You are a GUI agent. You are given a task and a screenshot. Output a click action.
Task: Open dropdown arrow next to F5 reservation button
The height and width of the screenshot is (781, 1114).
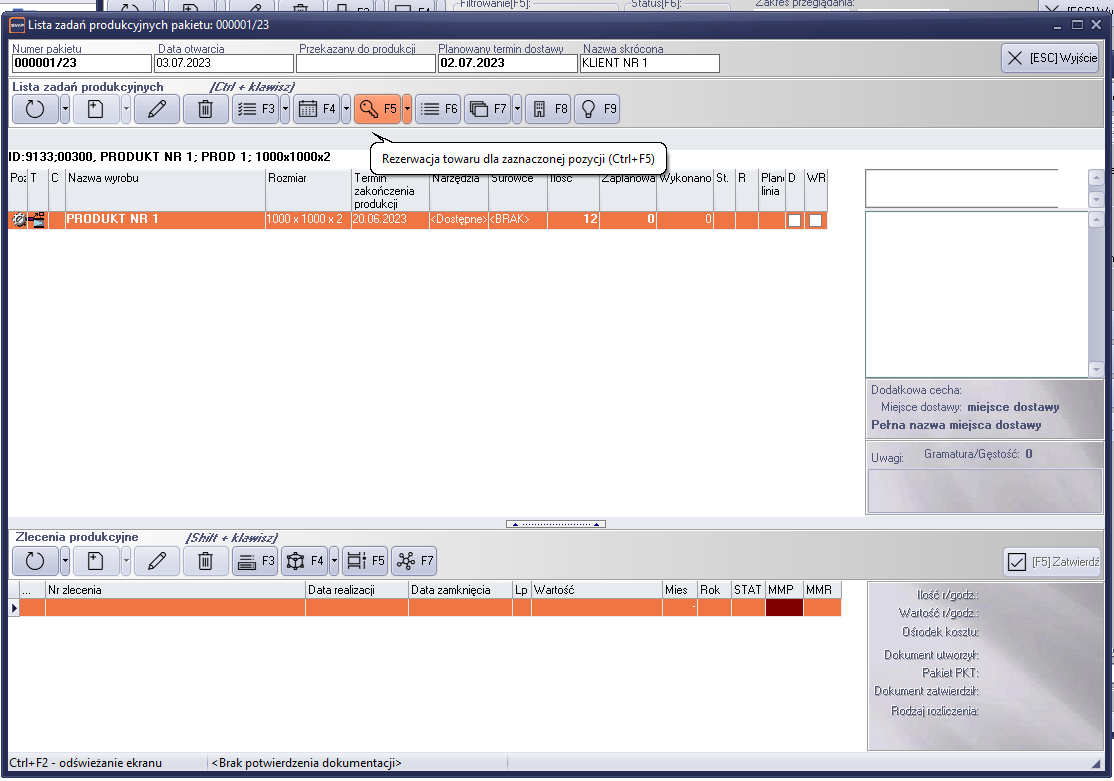click(x=407, y=109)
